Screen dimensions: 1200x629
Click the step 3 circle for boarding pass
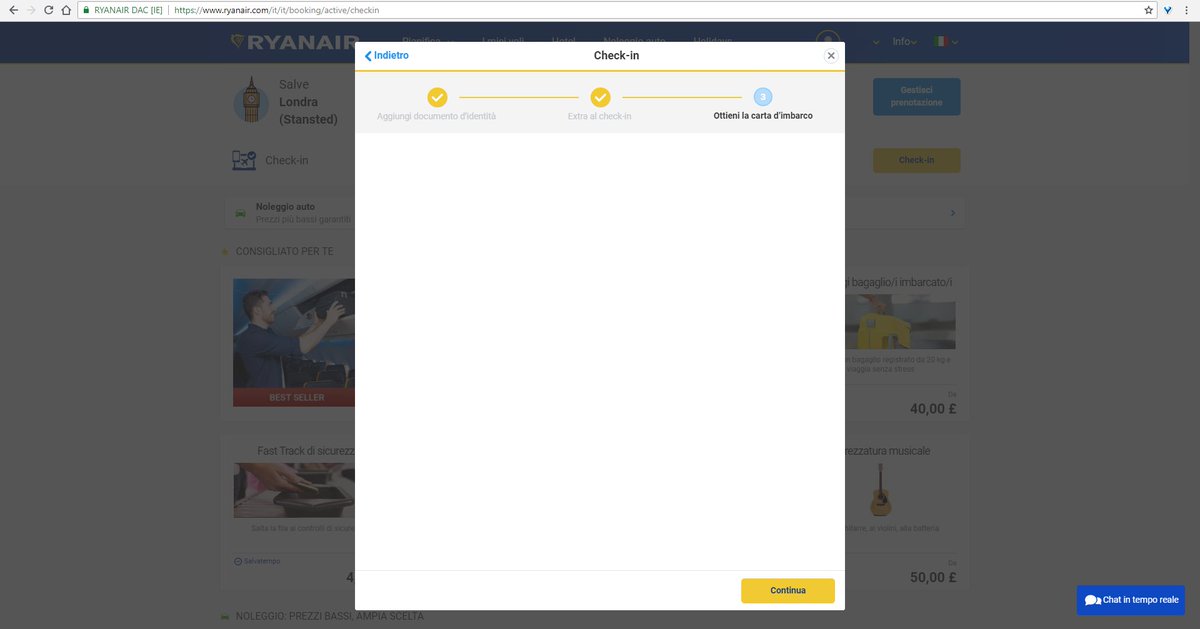click(x=763, y=97)
